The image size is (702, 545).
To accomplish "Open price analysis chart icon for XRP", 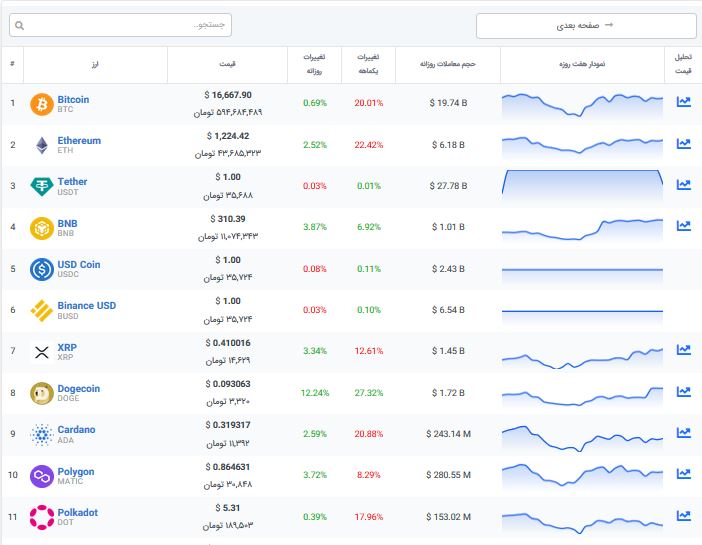I will 683,349.
